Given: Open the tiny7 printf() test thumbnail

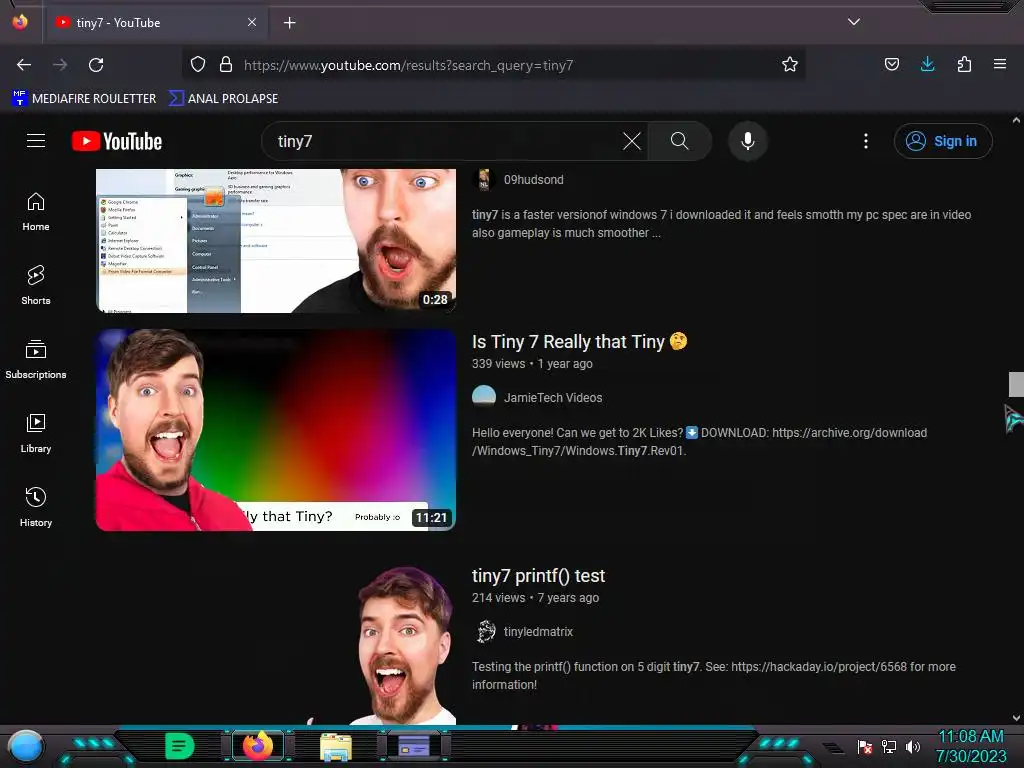Looking at the screenshot, I should pyautogui.click(x=276, y=643).
